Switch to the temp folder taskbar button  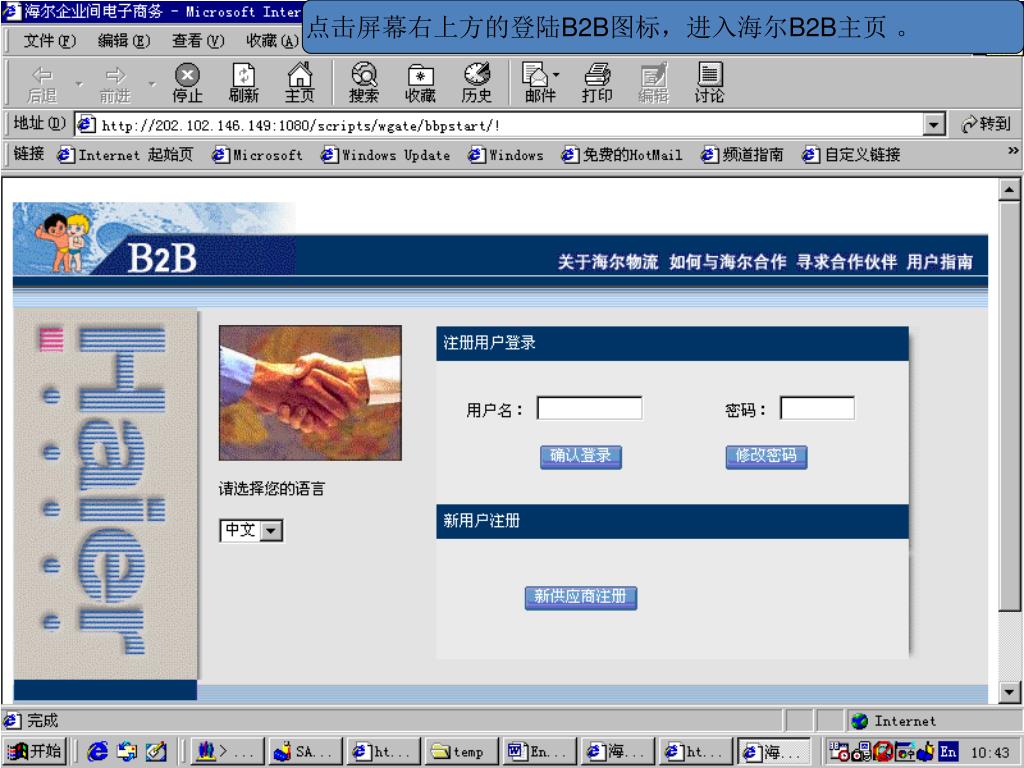(461, 752)
